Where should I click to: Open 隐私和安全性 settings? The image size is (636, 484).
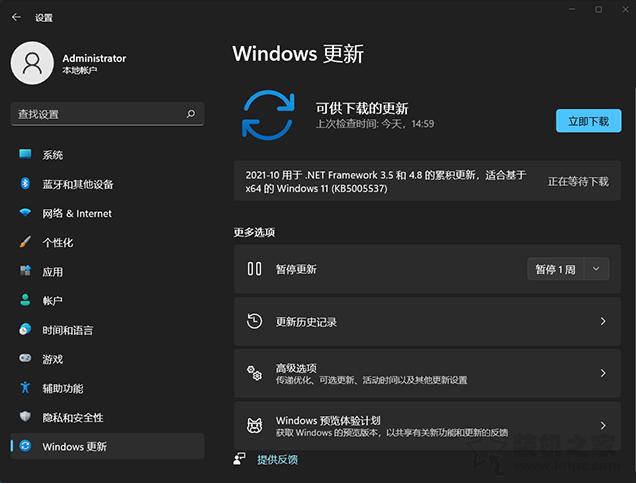tap(107, 417)
